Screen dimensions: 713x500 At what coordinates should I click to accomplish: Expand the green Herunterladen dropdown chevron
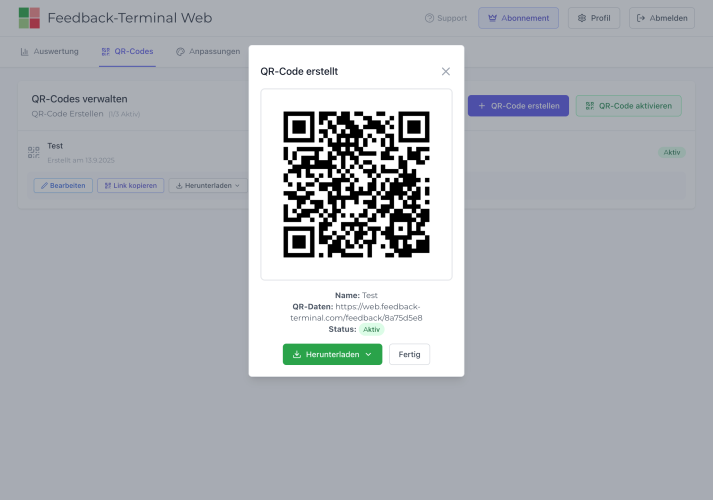(x=368, y=355)
